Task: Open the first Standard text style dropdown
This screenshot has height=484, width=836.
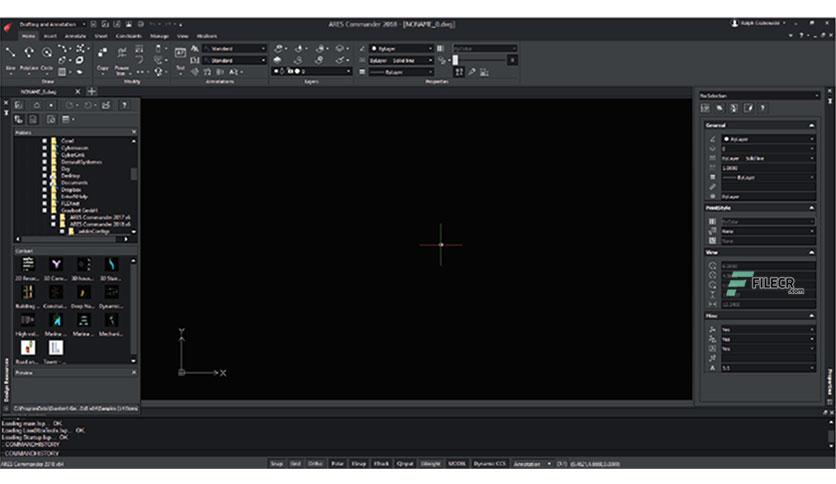Action: (x=235, y=49)
